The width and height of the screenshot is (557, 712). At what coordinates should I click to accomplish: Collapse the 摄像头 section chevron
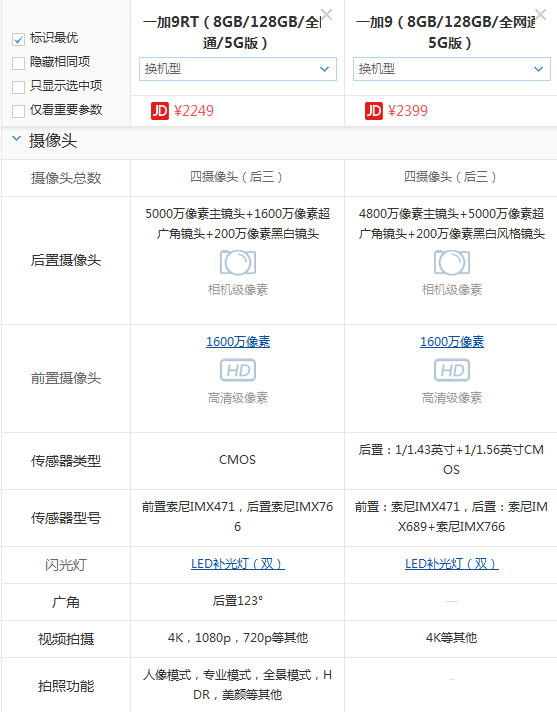16,139
